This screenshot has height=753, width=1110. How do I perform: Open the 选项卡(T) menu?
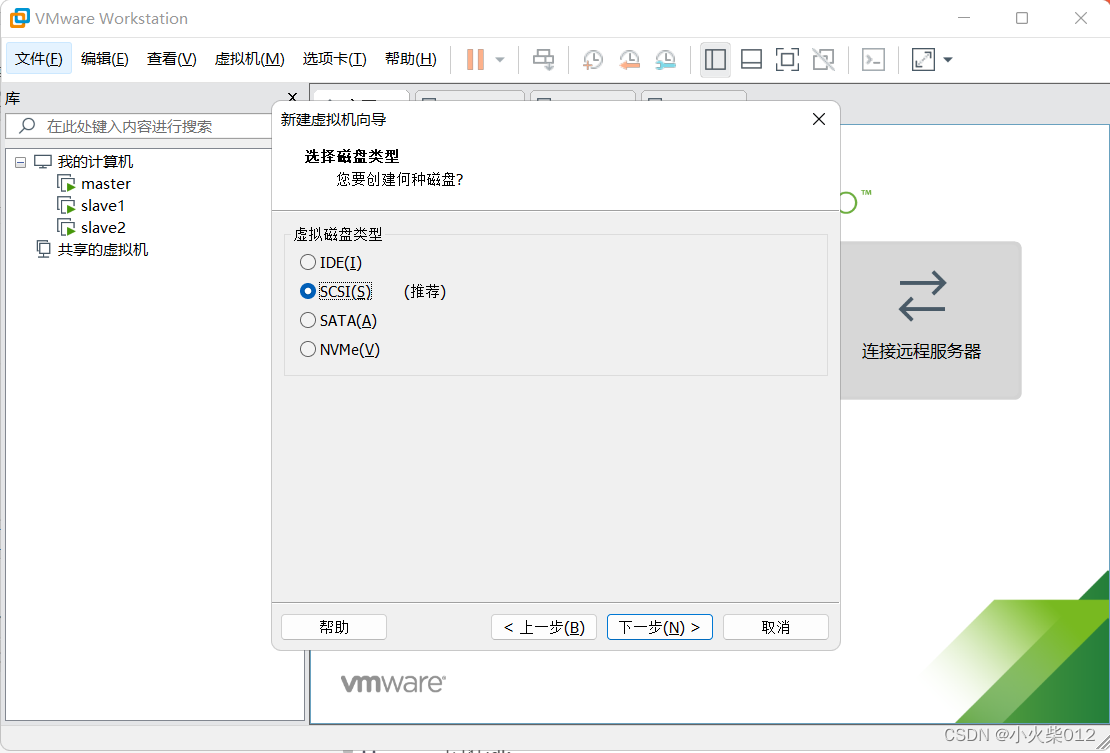pos(334,59)
